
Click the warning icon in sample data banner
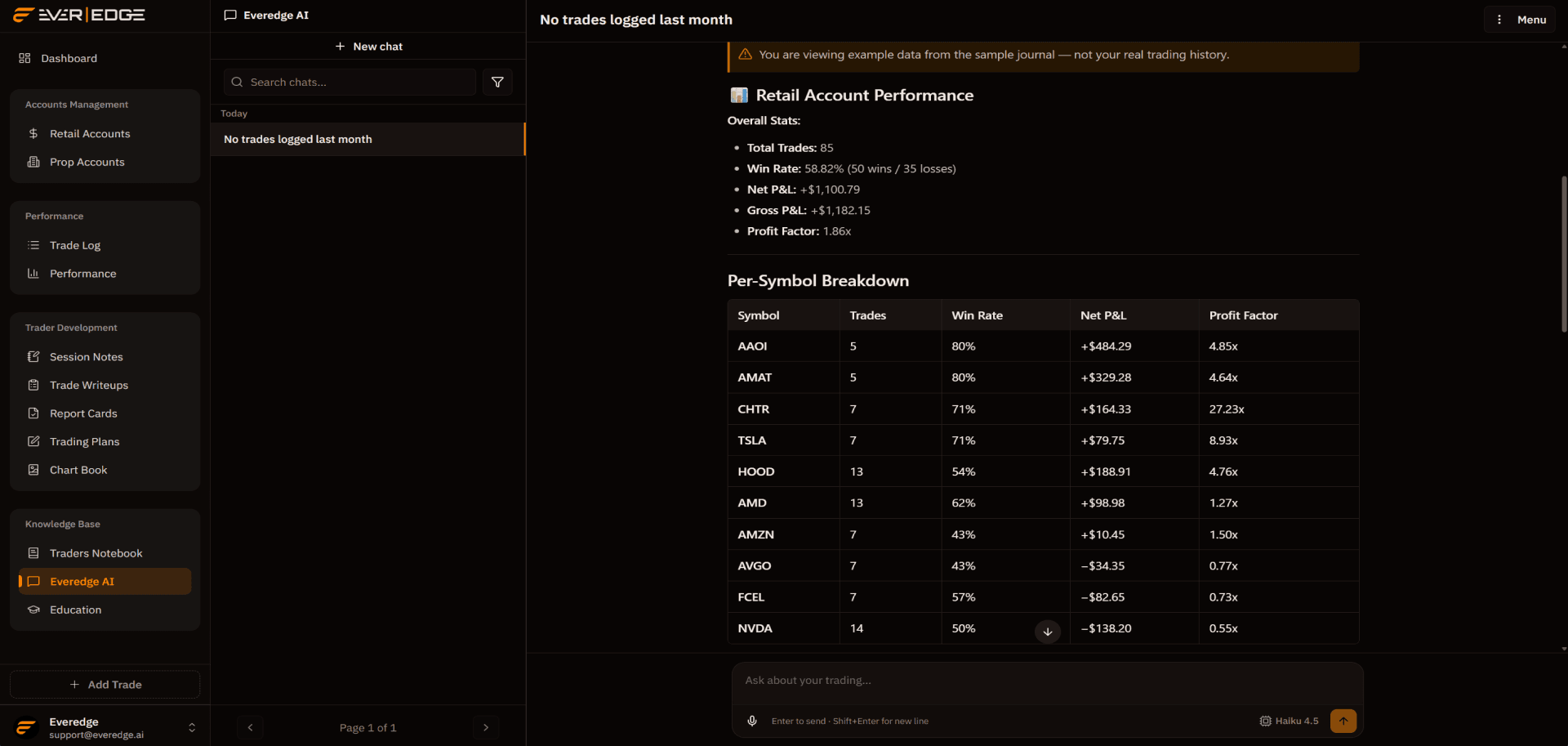(745, 54)
